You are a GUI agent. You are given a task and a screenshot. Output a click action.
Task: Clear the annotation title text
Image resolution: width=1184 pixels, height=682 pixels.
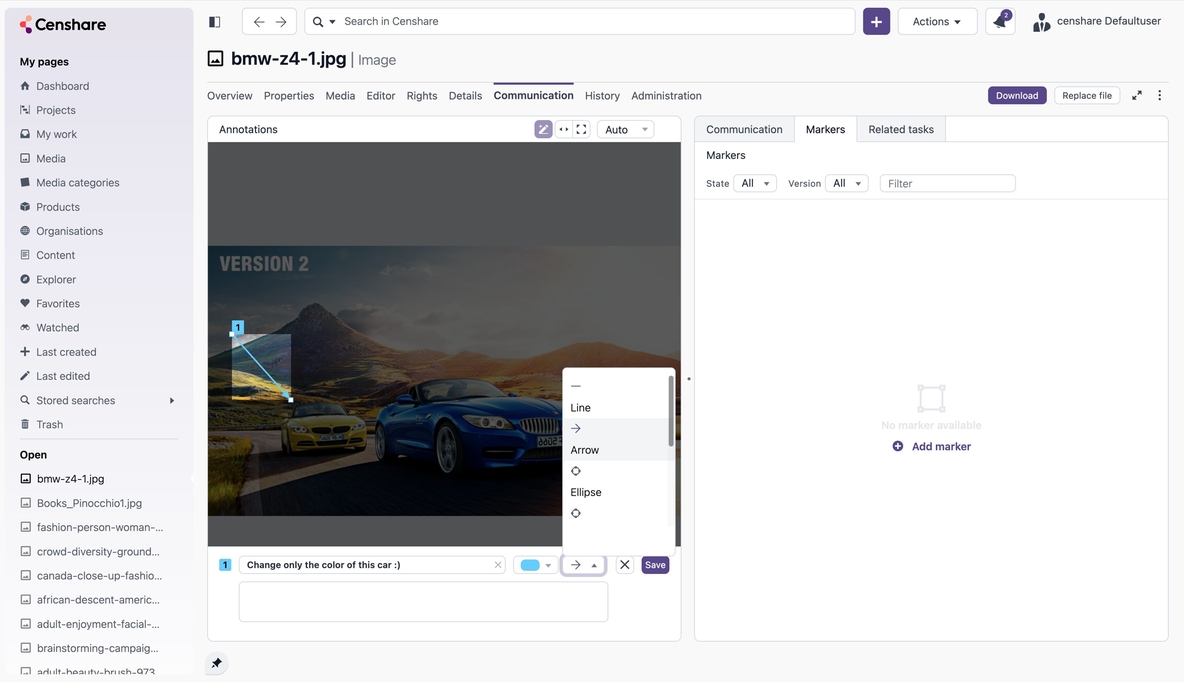tap(498, 565)
